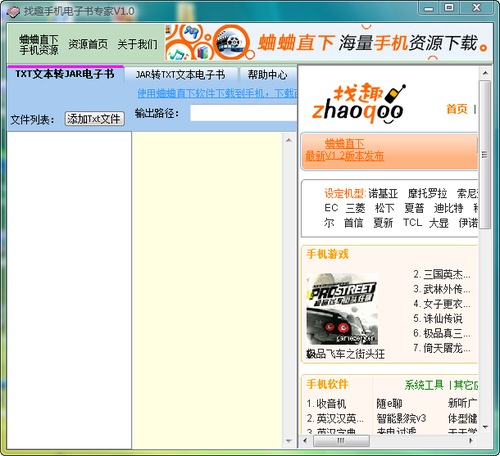Viewport: 500px width, 456px height.
Task: Open software 2. 英汉汉英...
Action: point(335,418)
